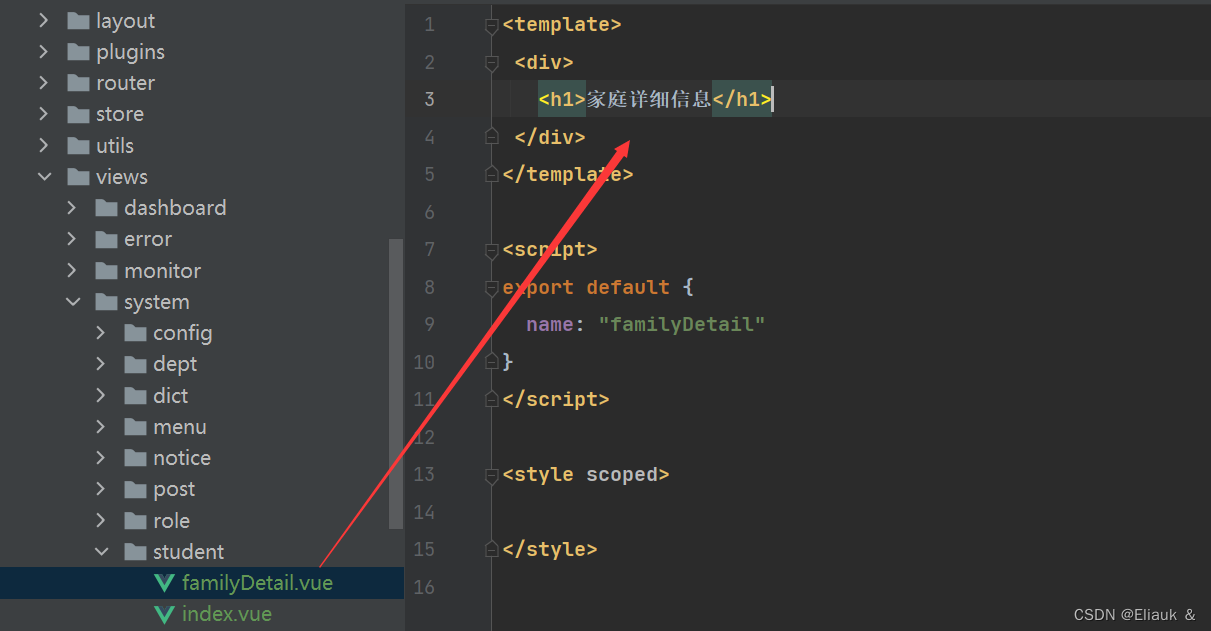Viewport: 1211px width, 631px height.
Task: Click line number 16 in the gutter
Action: click(x=424, y=587)
